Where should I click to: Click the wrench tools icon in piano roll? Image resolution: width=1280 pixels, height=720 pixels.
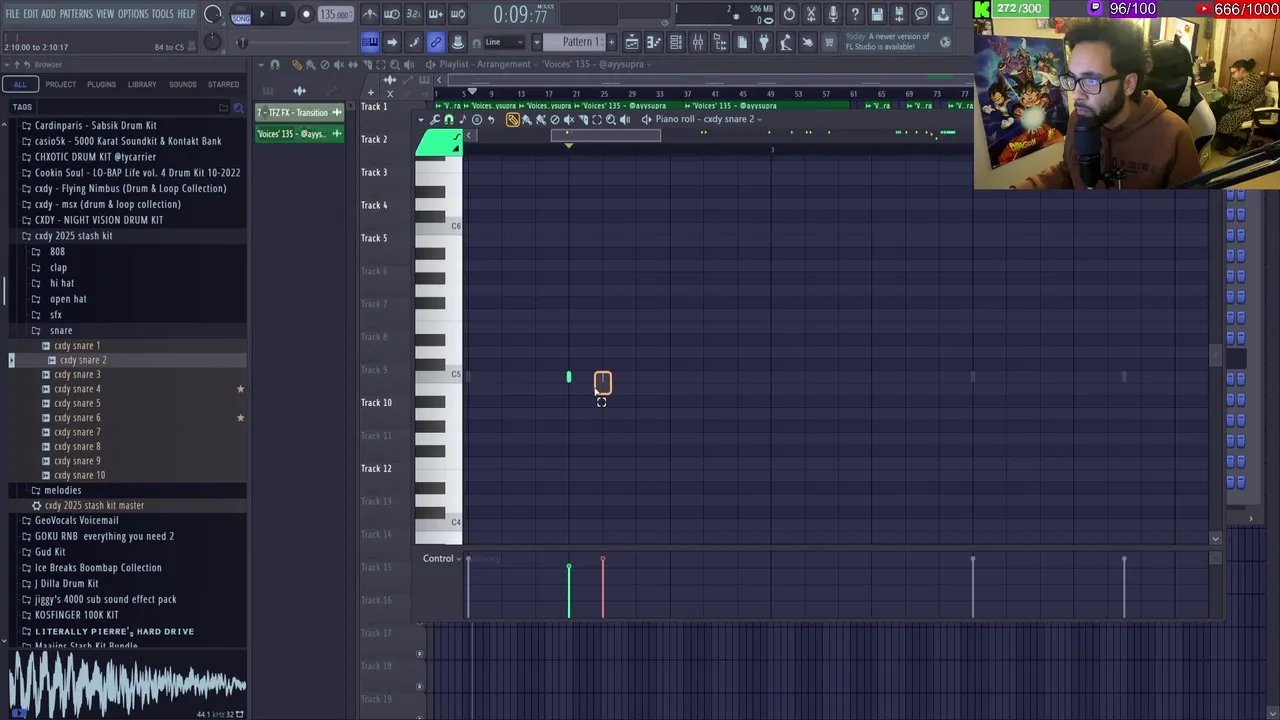[435, 119]
